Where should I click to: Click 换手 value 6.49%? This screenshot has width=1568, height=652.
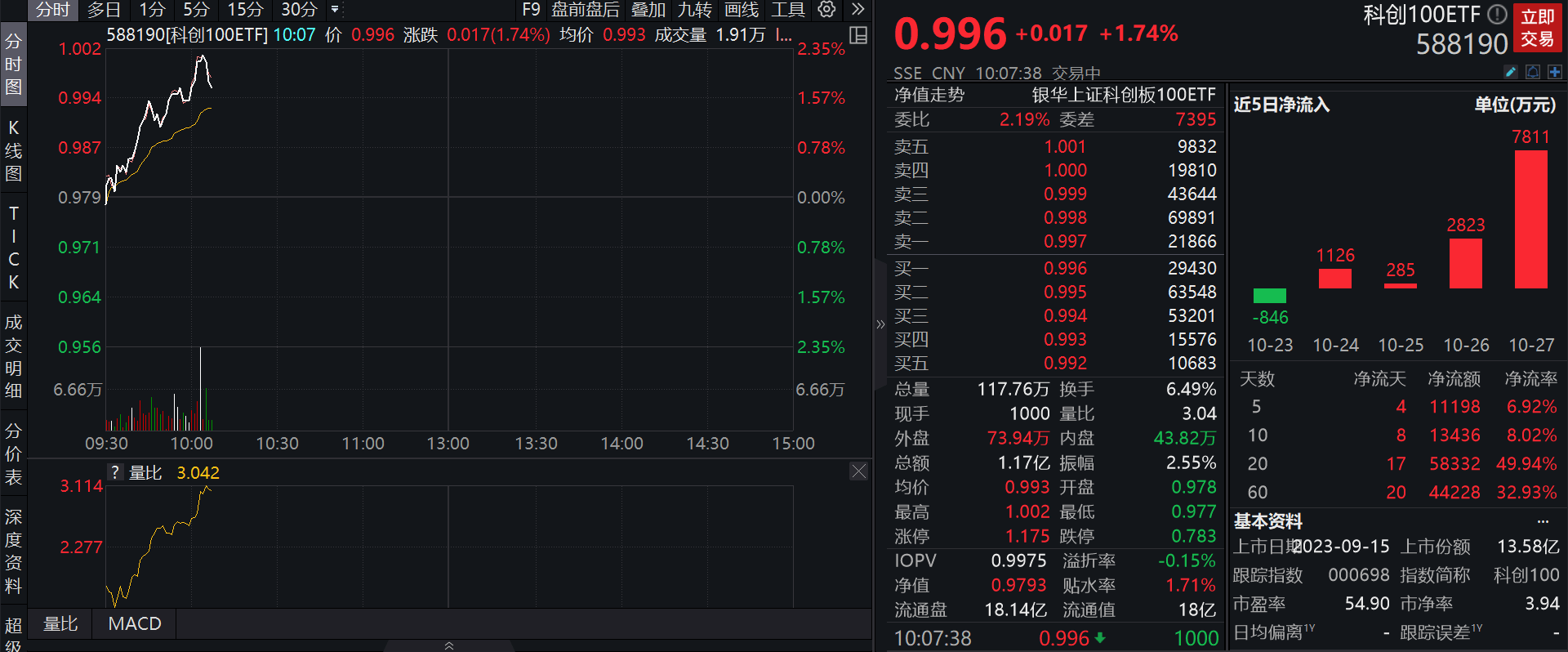pyautogui.click(x=1191, y=390)
